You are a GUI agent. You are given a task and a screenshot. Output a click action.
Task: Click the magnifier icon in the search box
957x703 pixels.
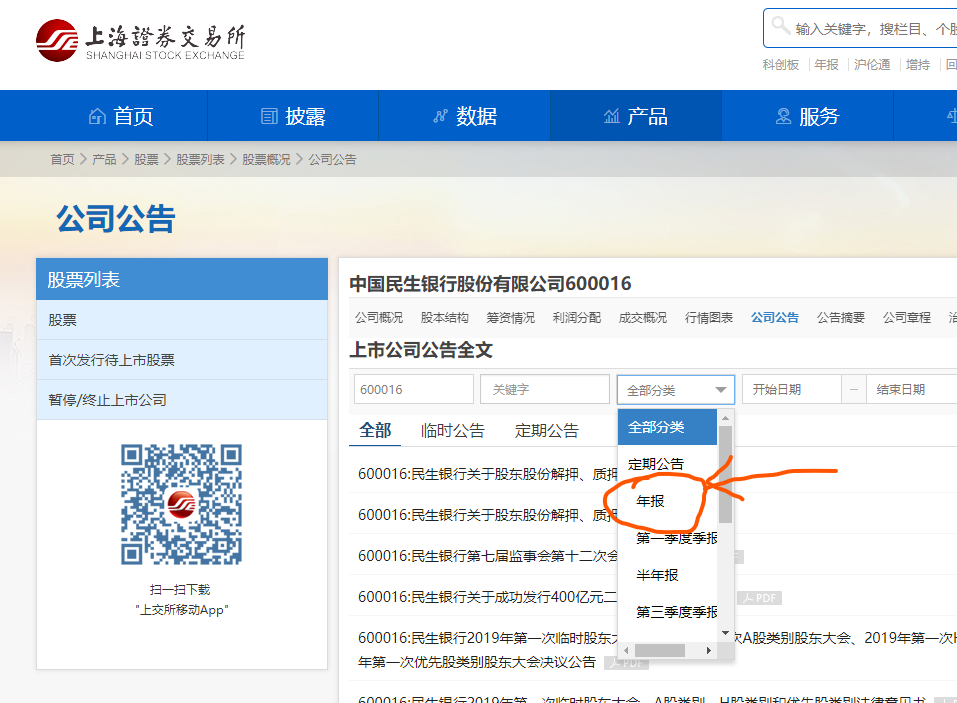tap(781, 26)
